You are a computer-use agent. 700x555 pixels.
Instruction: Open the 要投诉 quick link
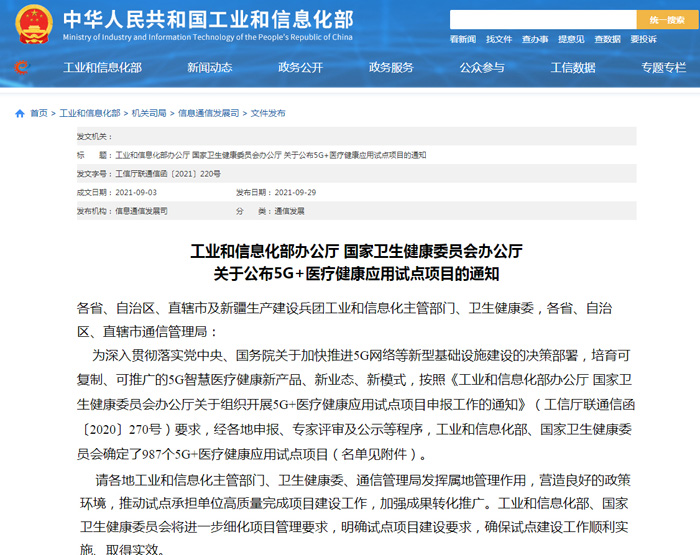pos(644,39)
